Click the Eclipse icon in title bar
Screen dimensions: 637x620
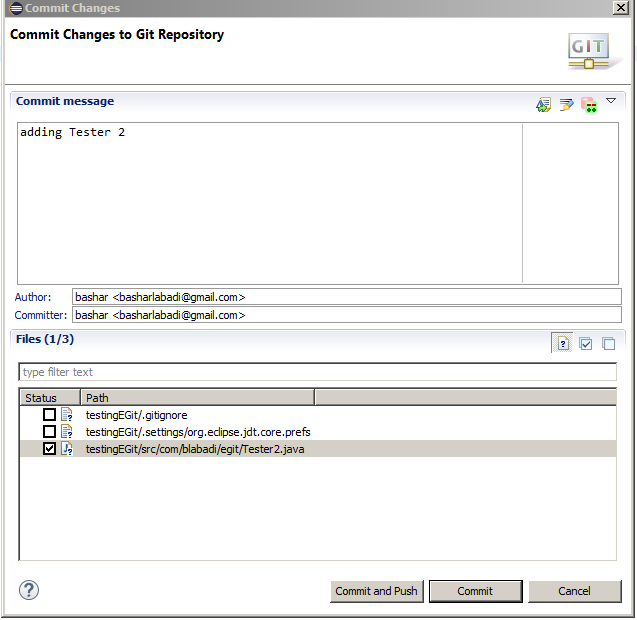click(15, 8)
